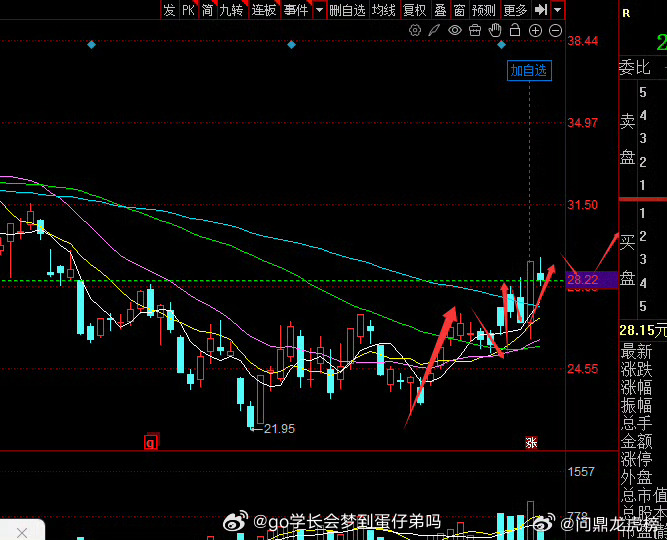
Task: Click the 卖盘 sell order label
Action: [x=627, y=139]
